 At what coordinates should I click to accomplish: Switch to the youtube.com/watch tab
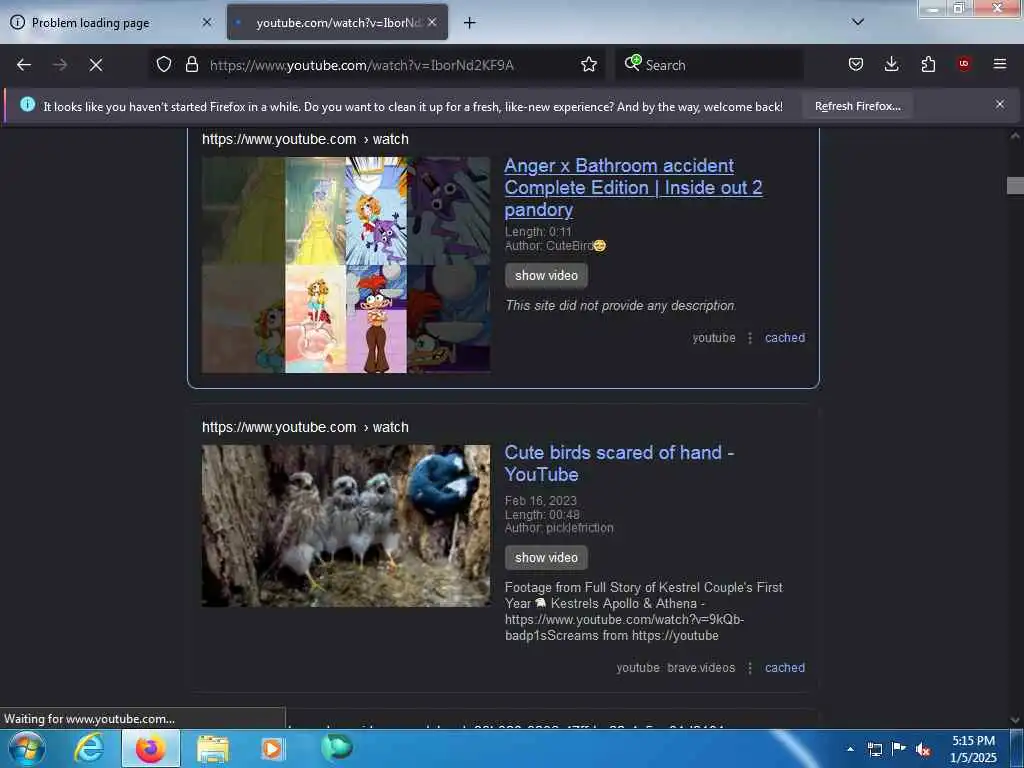click(338, 22)
